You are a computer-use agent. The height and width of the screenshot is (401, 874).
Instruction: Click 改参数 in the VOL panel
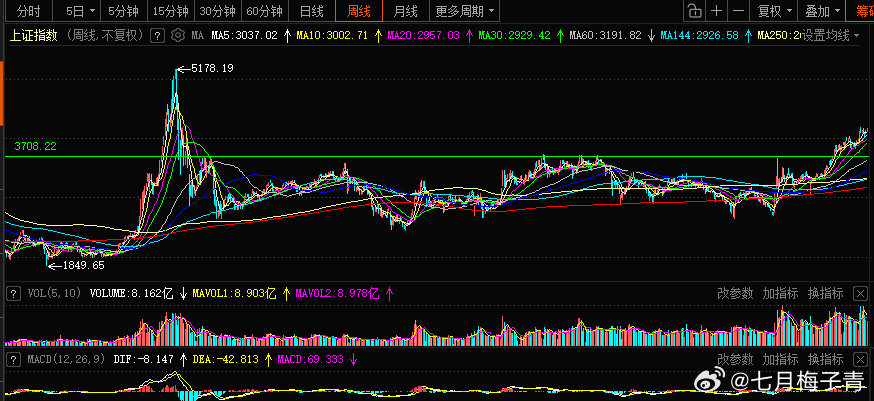(x=735, y=293)
